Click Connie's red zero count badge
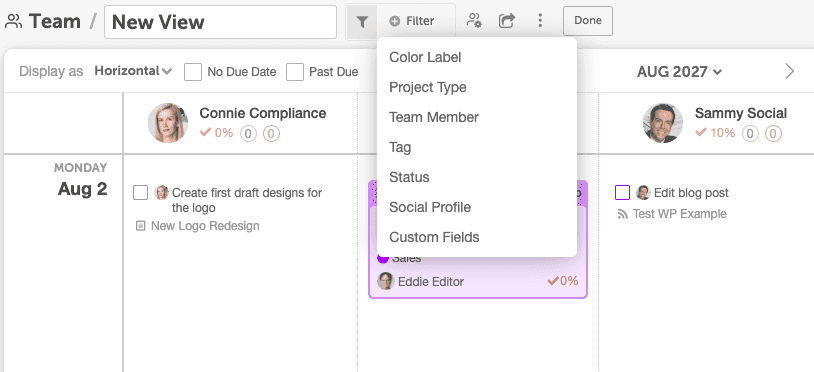This screenshot has height=372, width=814. [271, 134]
